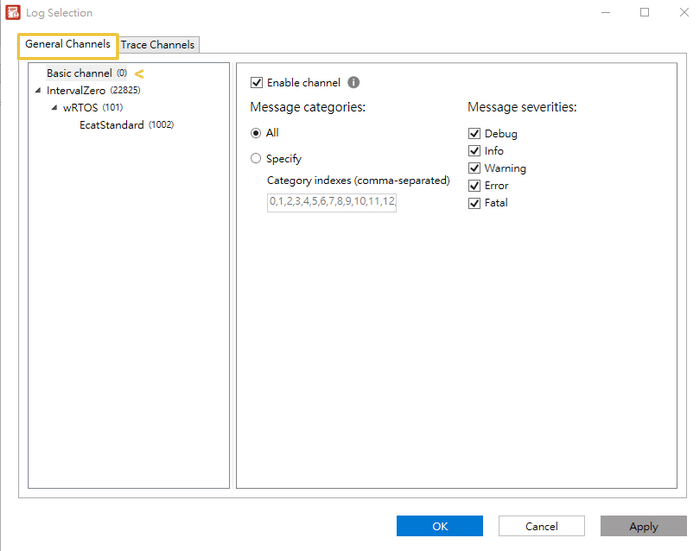Open the General Channels tab
The height and width of the screenshot is (551, 700).
pyautogui.click(x=68, y=45)
